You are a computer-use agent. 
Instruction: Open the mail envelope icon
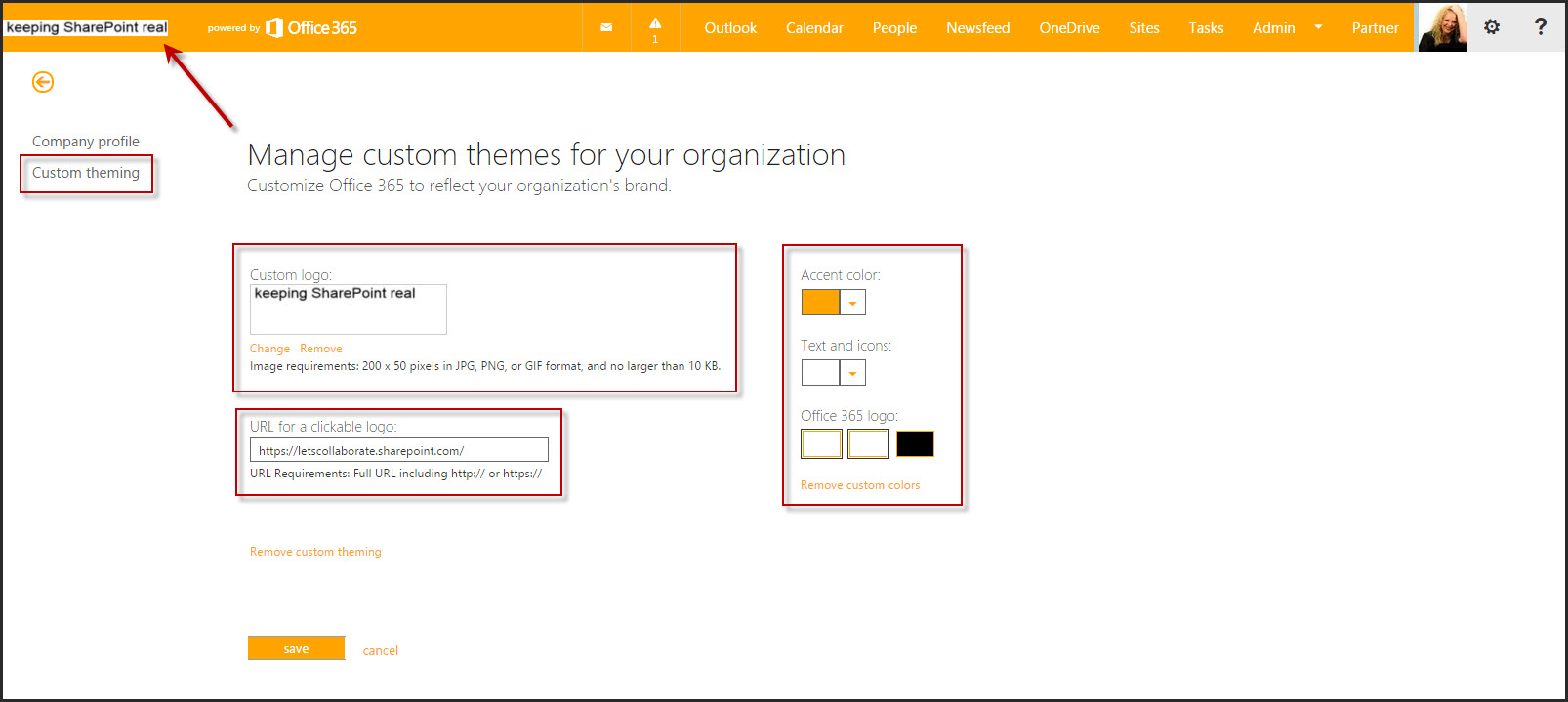606,27
